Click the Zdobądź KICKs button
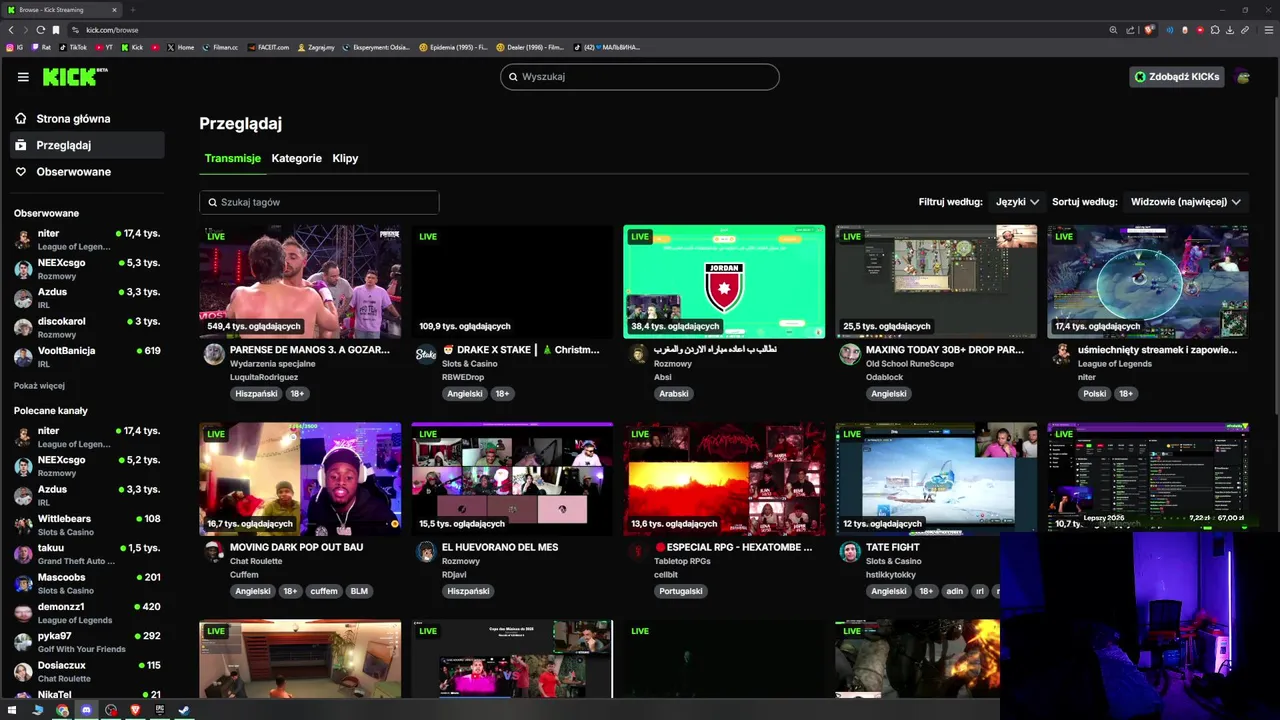The width and height of the screenshot is (1280, 720). [x=1177, y=77]
